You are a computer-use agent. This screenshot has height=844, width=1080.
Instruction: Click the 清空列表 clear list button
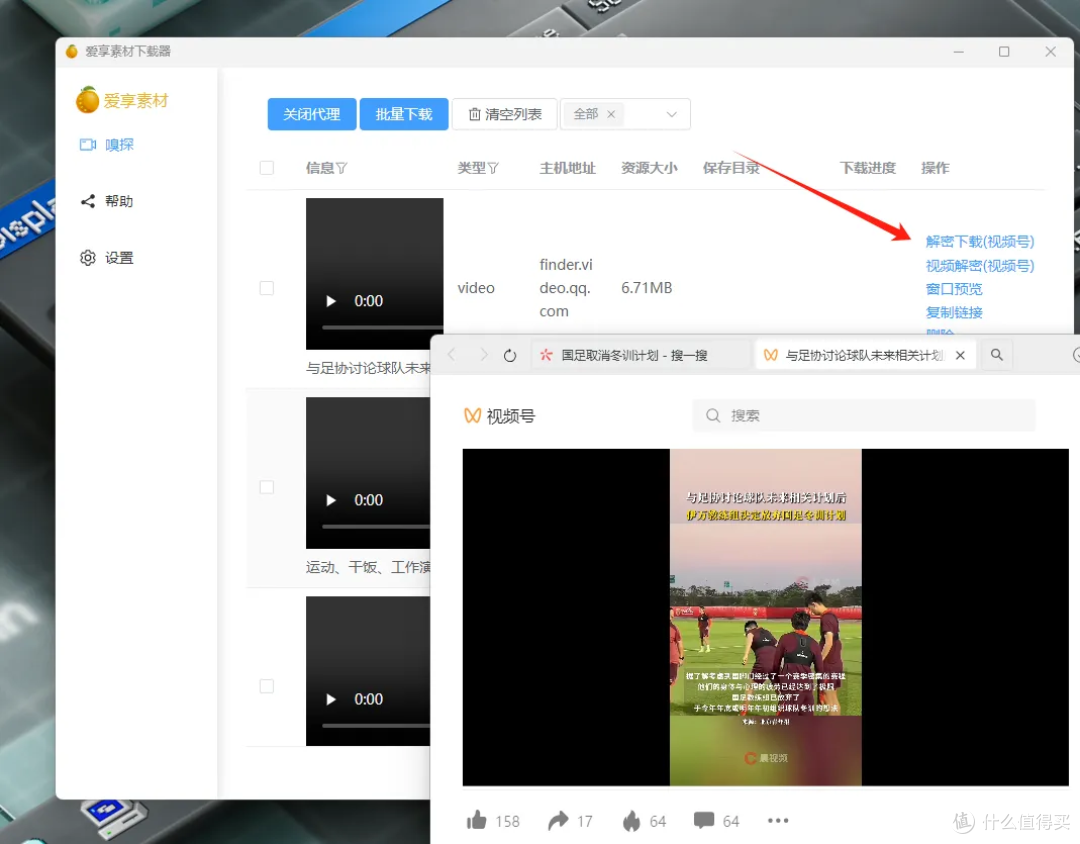pyautogui.click(x=505, y=114)
